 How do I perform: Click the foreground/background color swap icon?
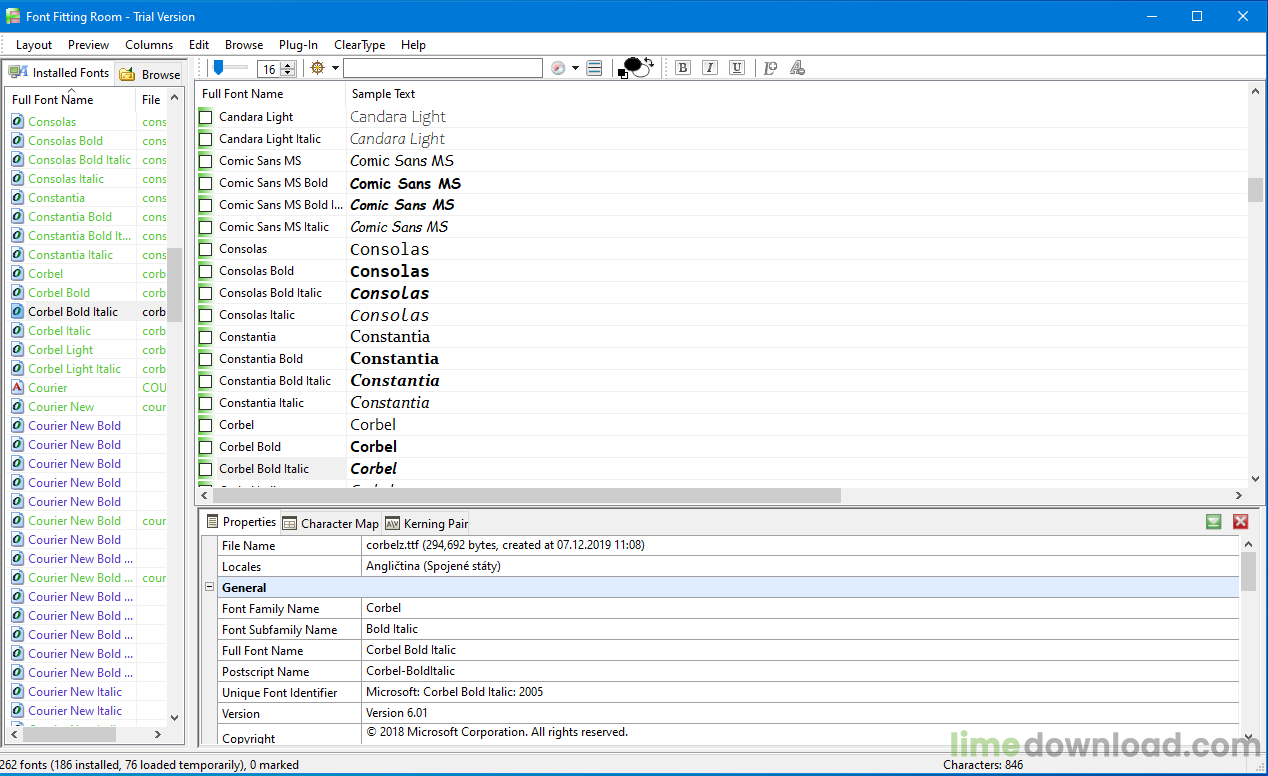[636, 68]
